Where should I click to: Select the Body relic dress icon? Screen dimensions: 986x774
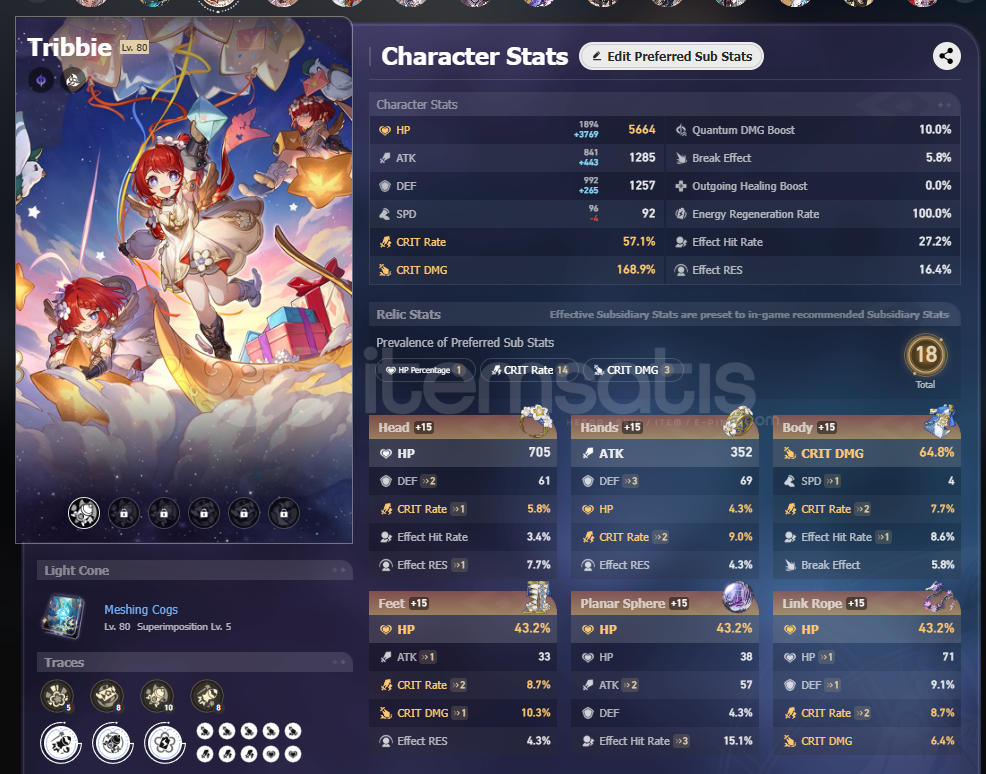click(x=941, y=421)
